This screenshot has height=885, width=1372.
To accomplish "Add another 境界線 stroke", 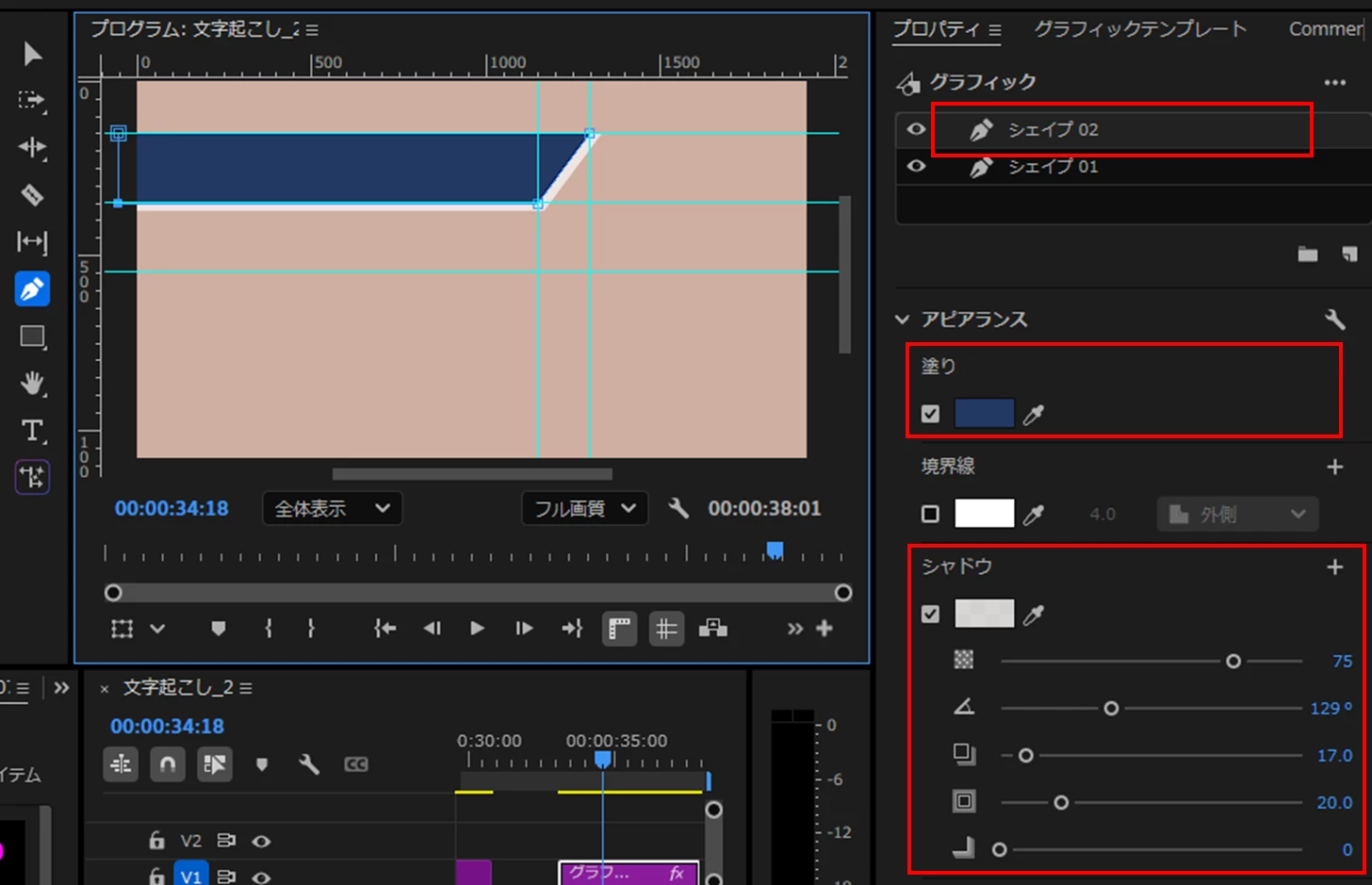I will 1334,467.
